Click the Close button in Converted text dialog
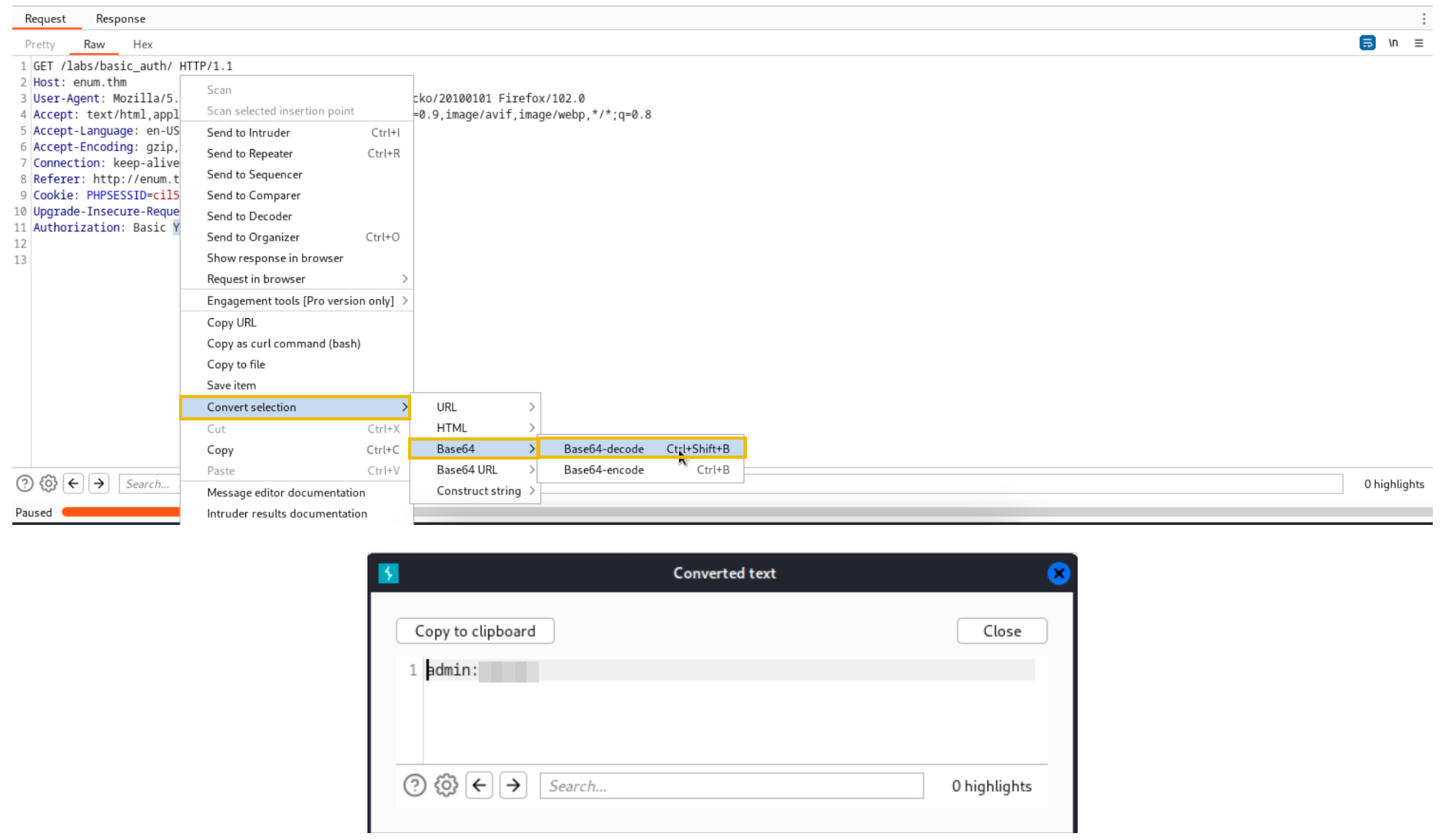Image resolution: width=1442 pixels, height=840 pixels. pos(1002,631)
